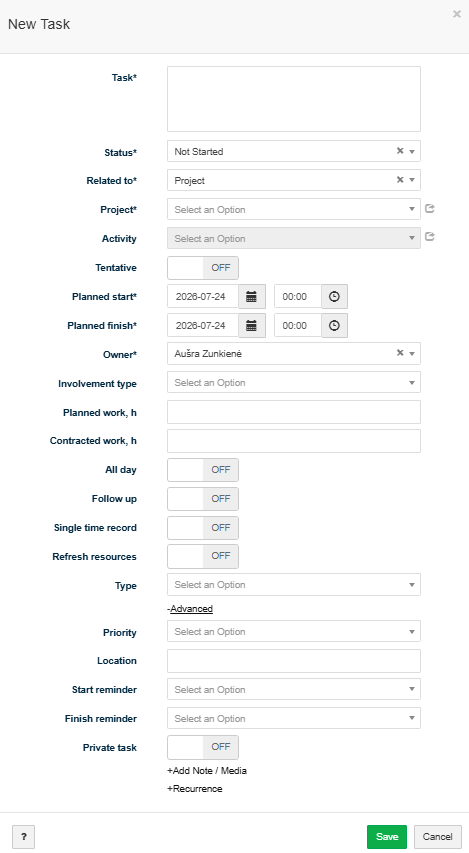Open the Planned start calendar picker
The image size is (469, 853).
(x=251, y=296)
